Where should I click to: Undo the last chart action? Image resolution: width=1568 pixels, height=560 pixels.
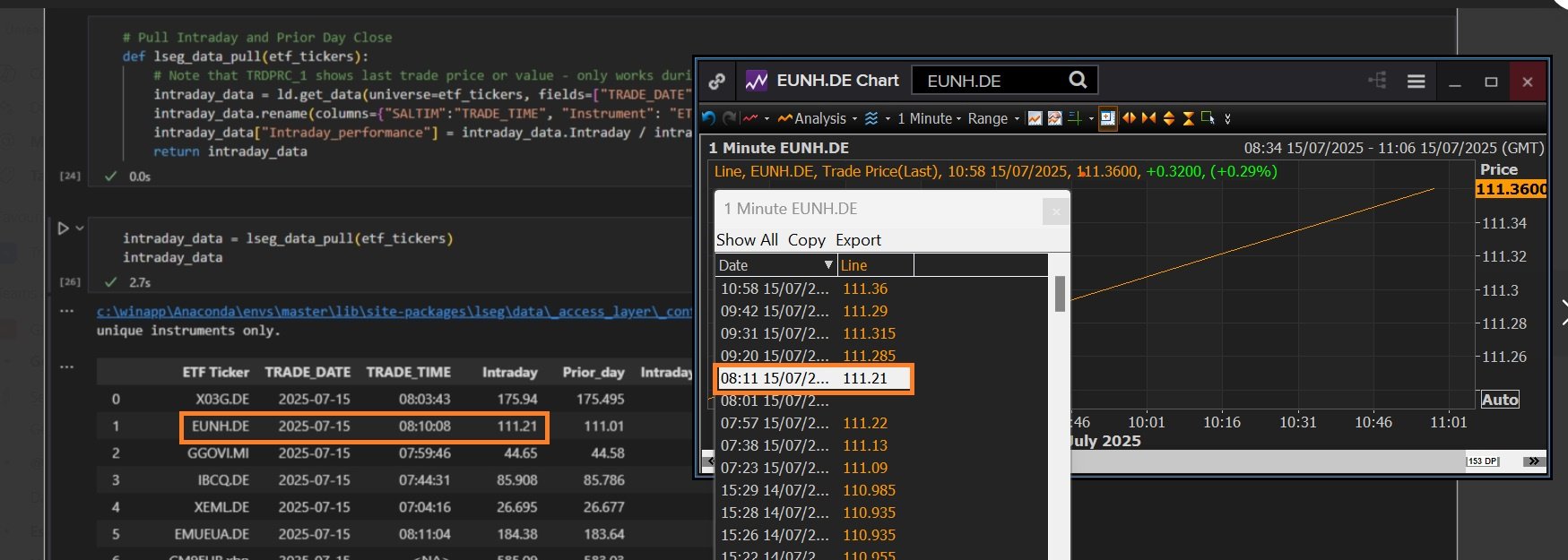pyautogui.click(x=708, y=118)
